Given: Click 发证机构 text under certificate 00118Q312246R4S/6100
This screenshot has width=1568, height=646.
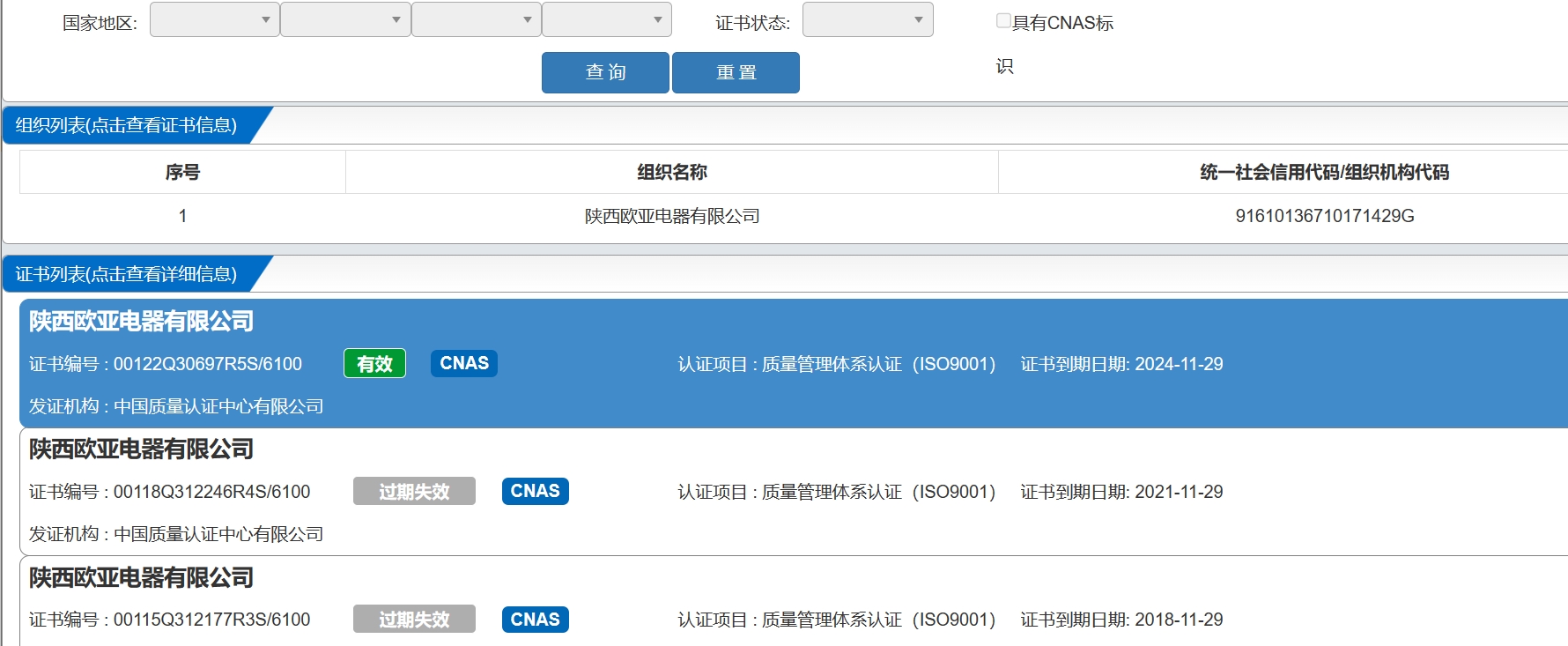Looking at the screenshot, I should (176, 534).
